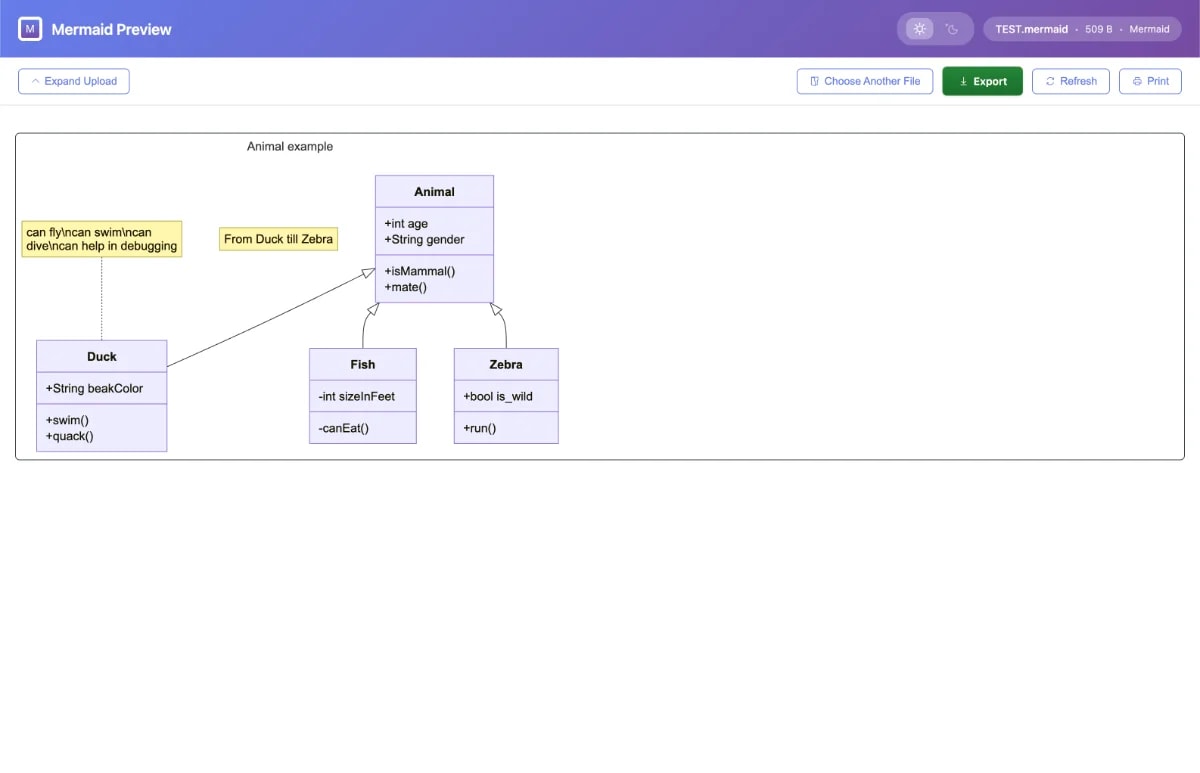The width and height of the screenshot is (1200, 773).
Task: Click the -int sizeInFeet attribute in Fish
Action: click(x=357, y=396)
